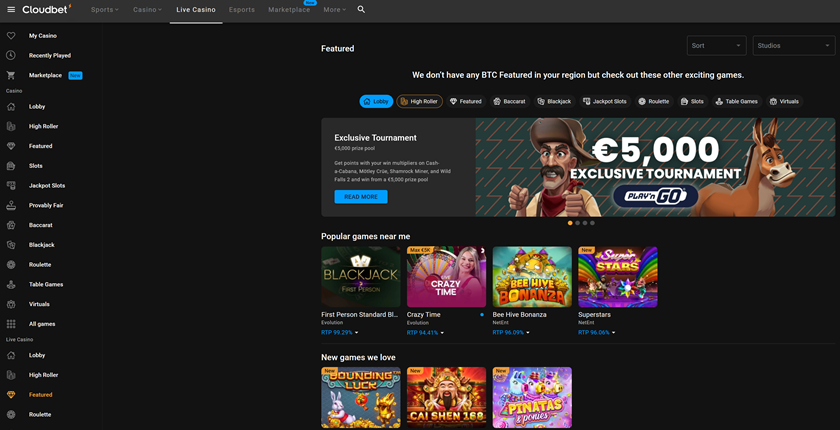The image size is (840, 430).
Task: Open First Person Blackjack game thumbnail
Action: [x=361, y=277]
